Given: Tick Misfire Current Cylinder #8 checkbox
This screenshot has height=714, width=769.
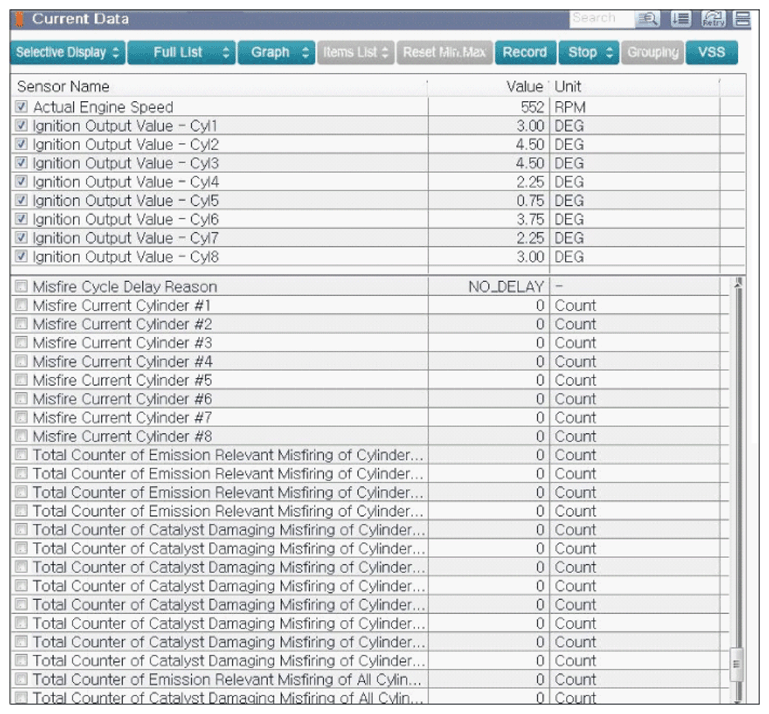Looking at the screenshot, I should 21,435.
